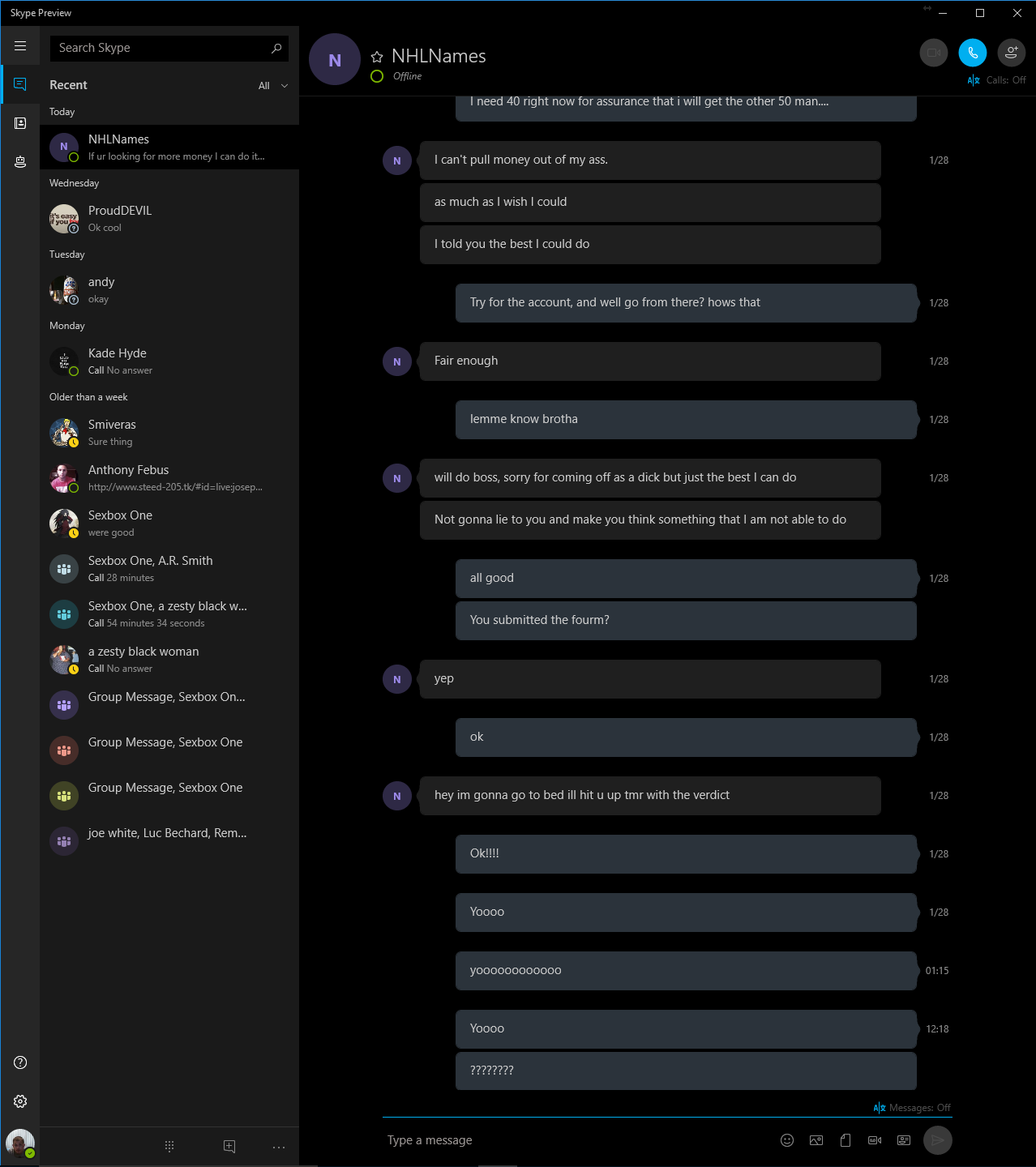The image size is (1036, 1167).
Task: Click 'You submitted the fourm?' message
Action: [686, 621]
